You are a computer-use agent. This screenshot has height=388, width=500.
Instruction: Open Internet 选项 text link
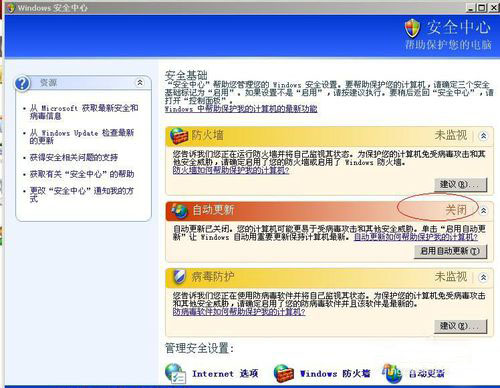click(225, 374)
